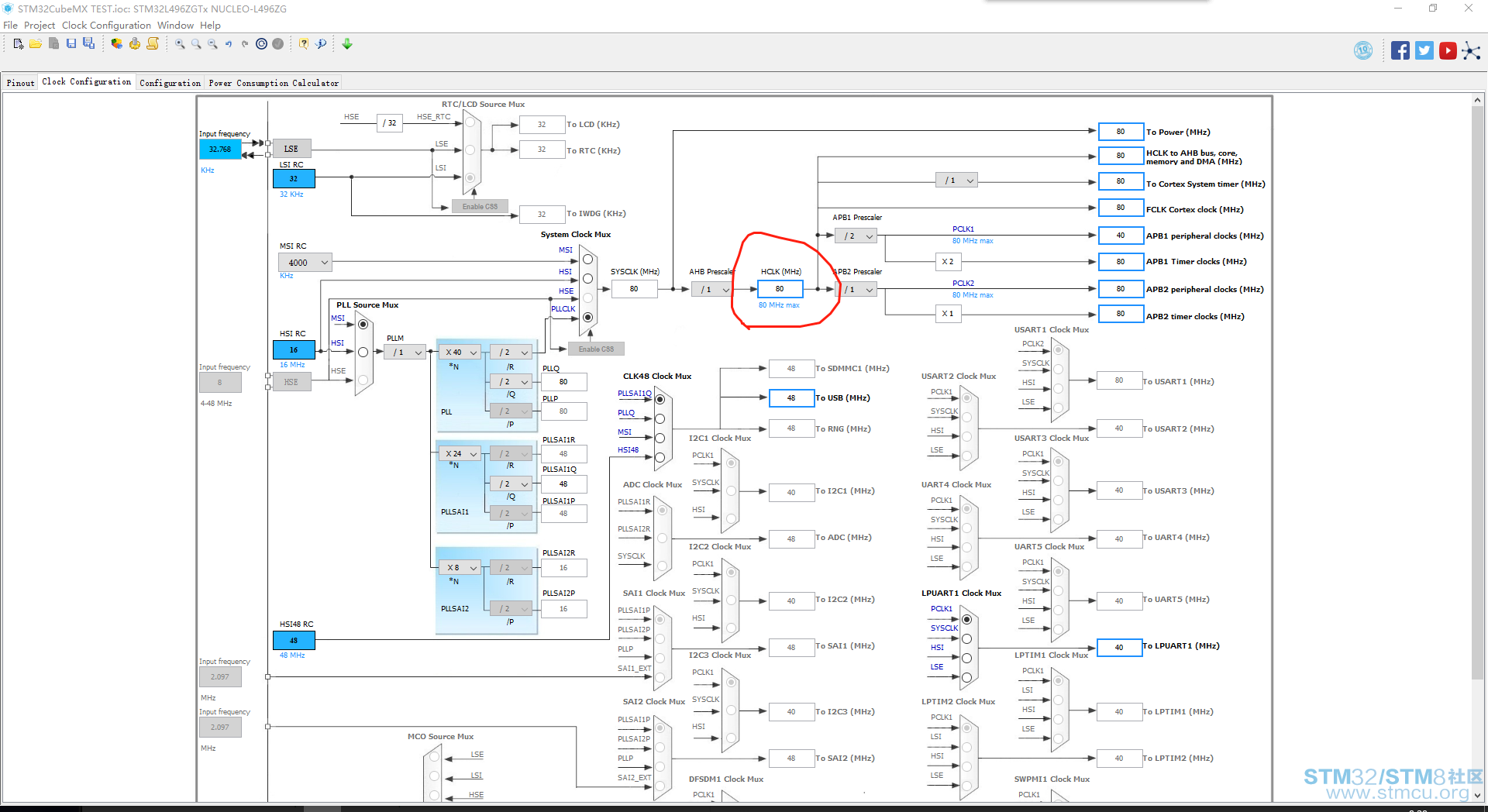Screen dimensions: 1488x812
Task: Zoom in on the clock diagram
Action: coord(180,44)
